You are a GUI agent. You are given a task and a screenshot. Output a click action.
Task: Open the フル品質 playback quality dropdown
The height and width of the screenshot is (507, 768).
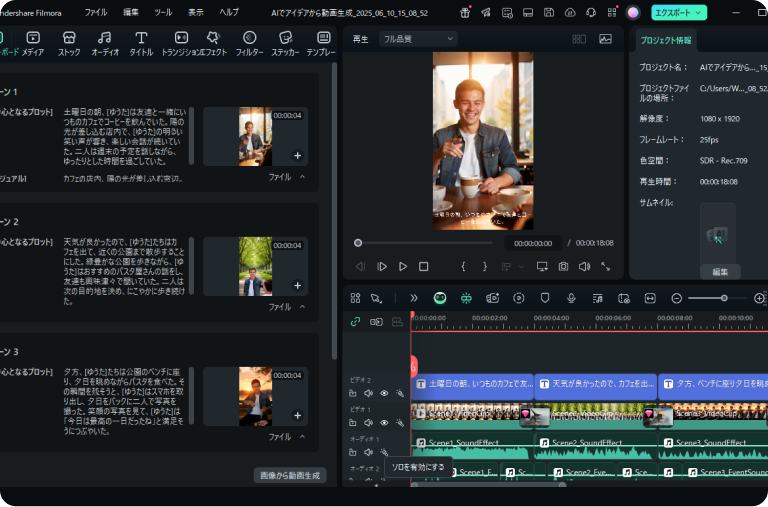pyautogui.click(x=418, y=39)
